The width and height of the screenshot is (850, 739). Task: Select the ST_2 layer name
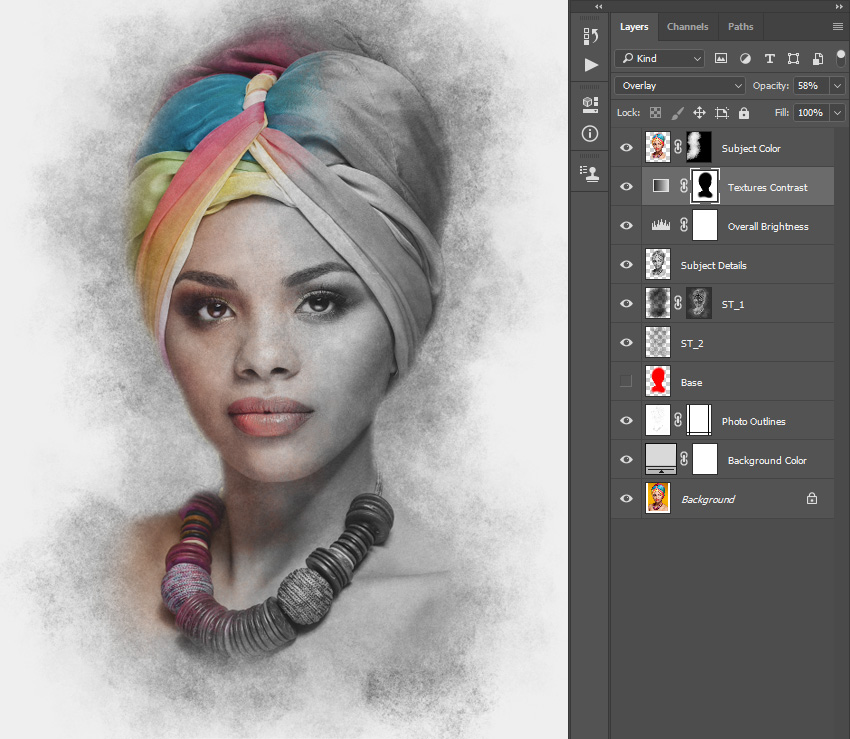point(692,343)
